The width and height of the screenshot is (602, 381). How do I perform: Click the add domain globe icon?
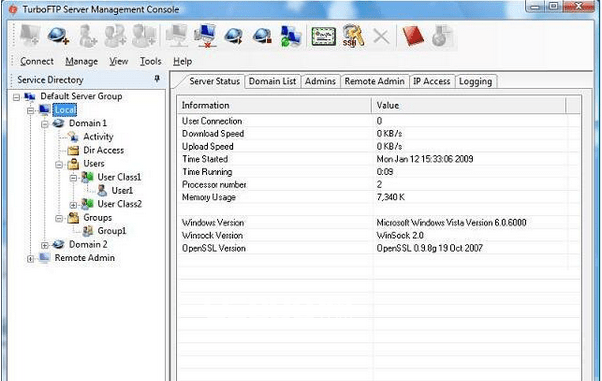click(58, 36)
